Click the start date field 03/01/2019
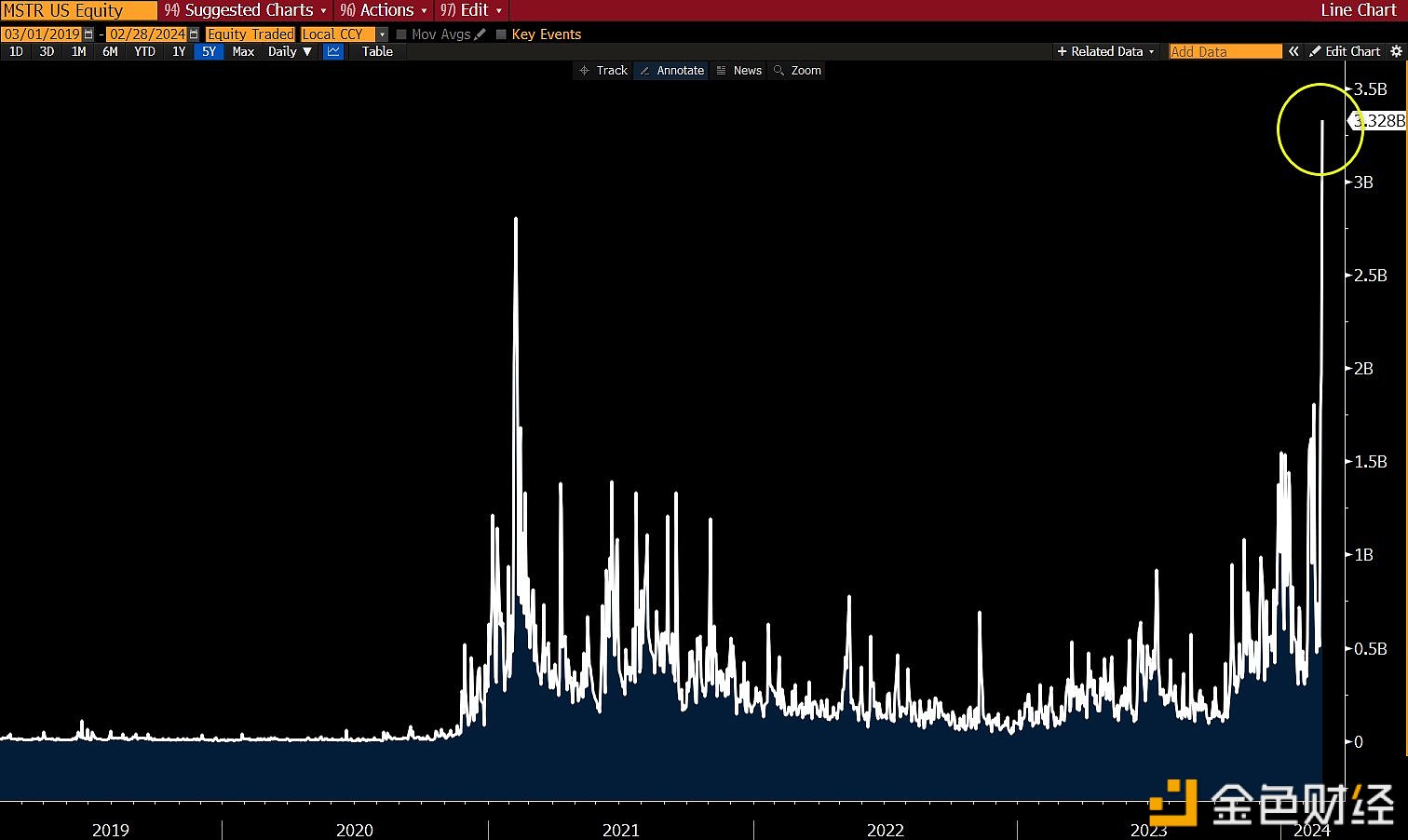The width and height of the screenshot is (1408, 840). (x=42, y=34)
